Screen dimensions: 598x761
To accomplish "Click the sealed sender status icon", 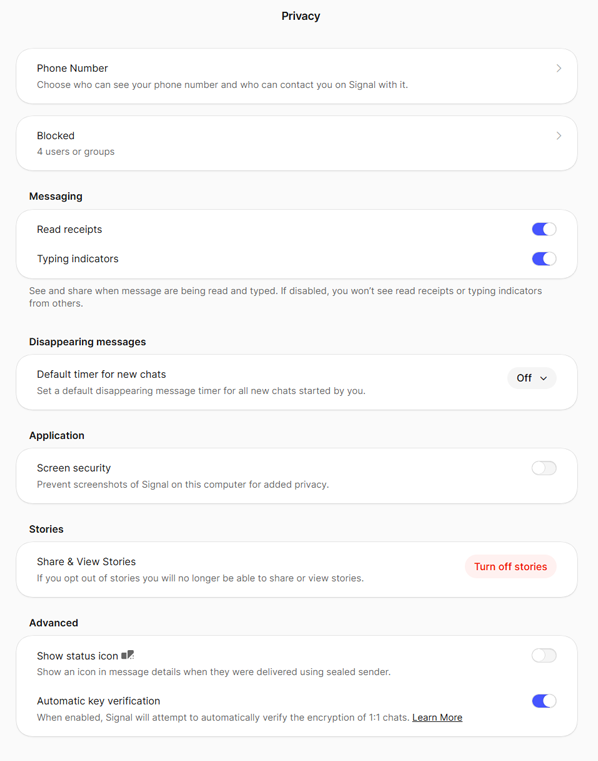I will [x=127, y=655].
